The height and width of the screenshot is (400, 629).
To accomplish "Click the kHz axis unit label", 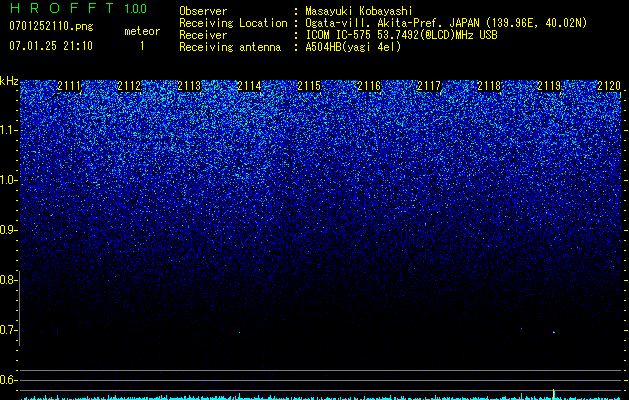I will click(9, 81).
